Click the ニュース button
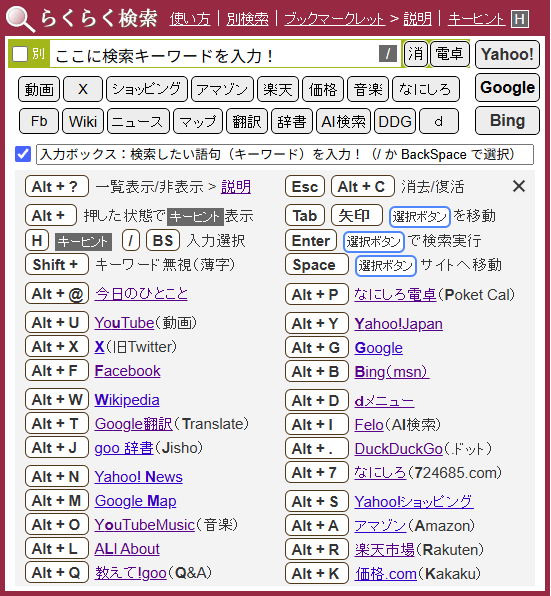Image resolution: width=551 pixels, height=596 pixels. tap(138, 121)
